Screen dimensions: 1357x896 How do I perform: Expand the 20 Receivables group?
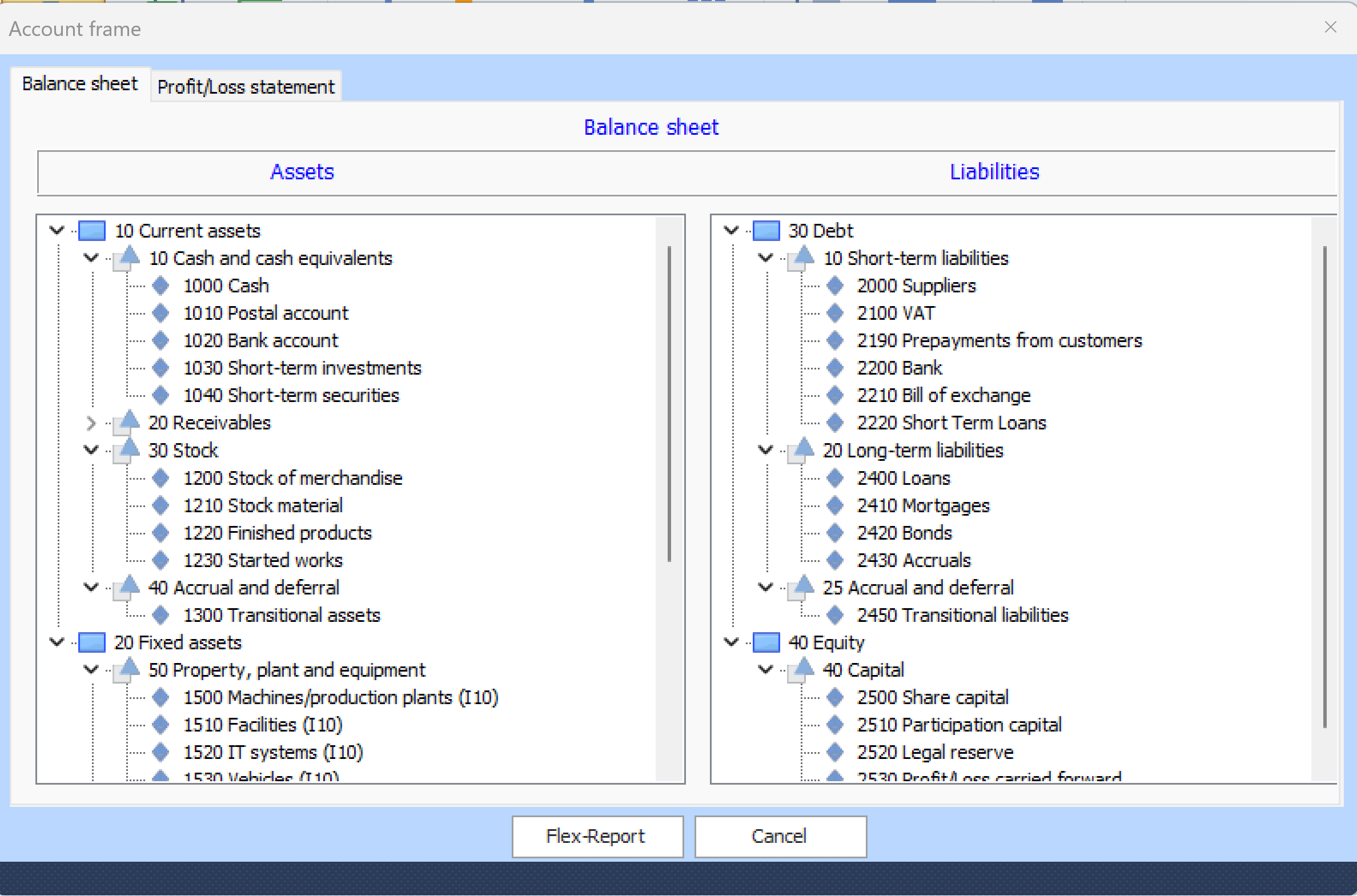coord(91,423)
